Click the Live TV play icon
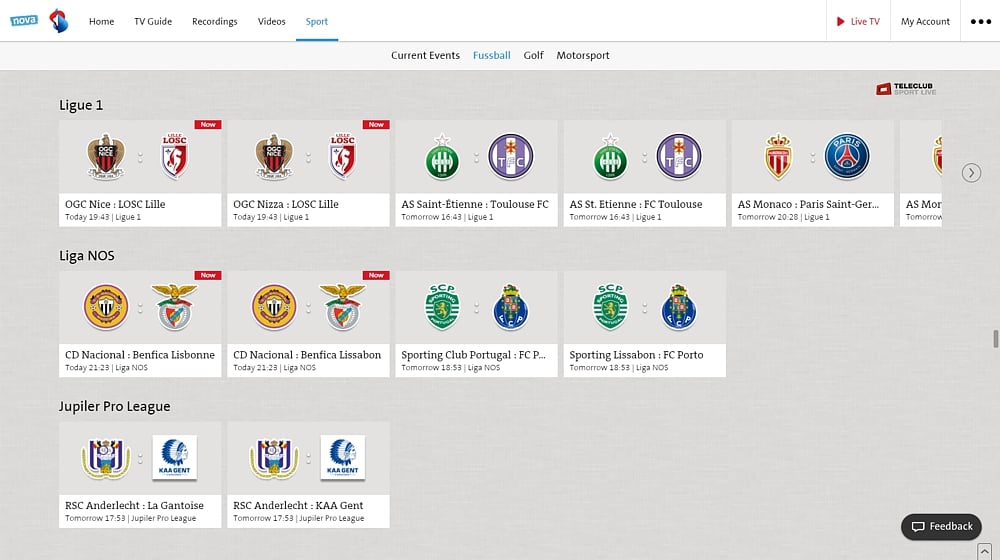This screenshot has height=560, width=1000. pyautogui.click(x=841, y=21)
